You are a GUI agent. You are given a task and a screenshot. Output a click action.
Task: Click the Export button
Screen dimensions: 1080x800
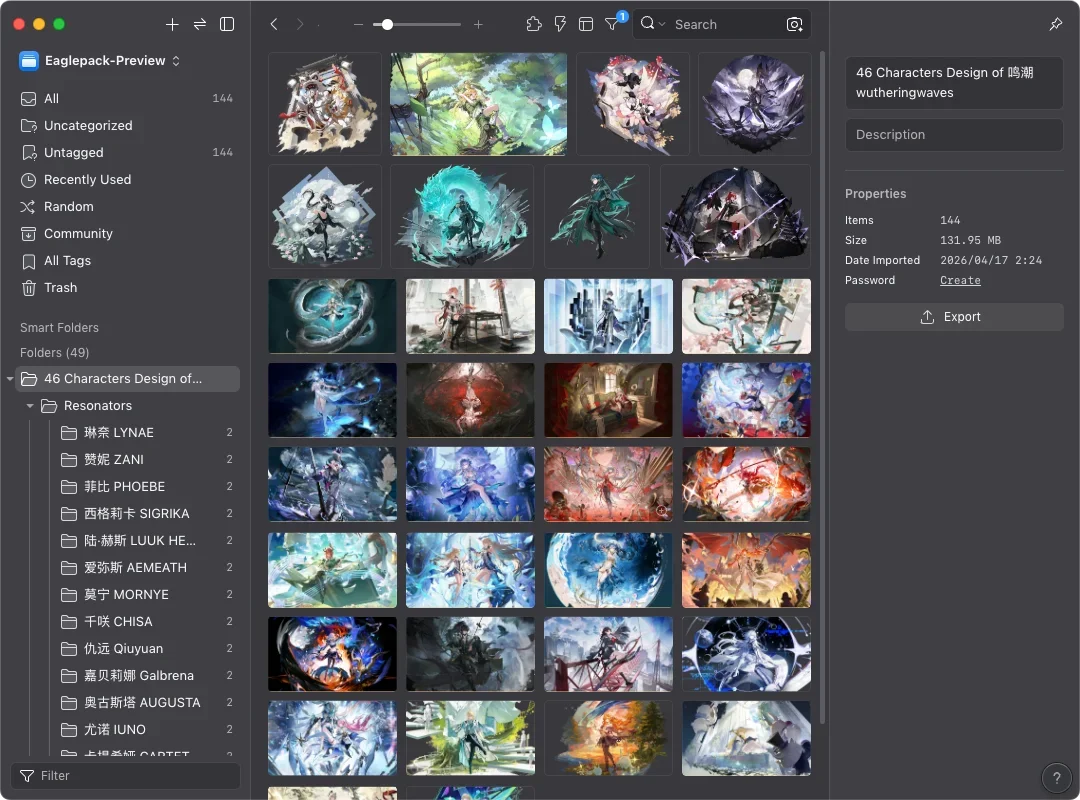point(953,317)
